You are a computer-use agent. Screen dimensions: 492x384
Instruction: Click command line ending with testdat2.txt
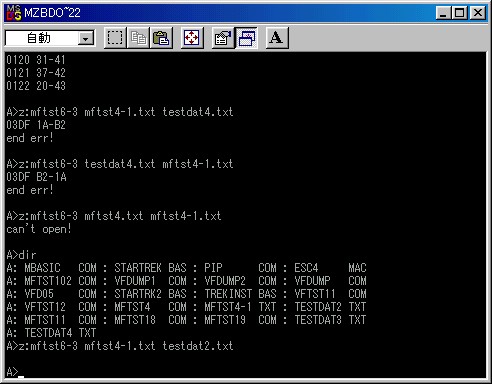pos(120,346)
